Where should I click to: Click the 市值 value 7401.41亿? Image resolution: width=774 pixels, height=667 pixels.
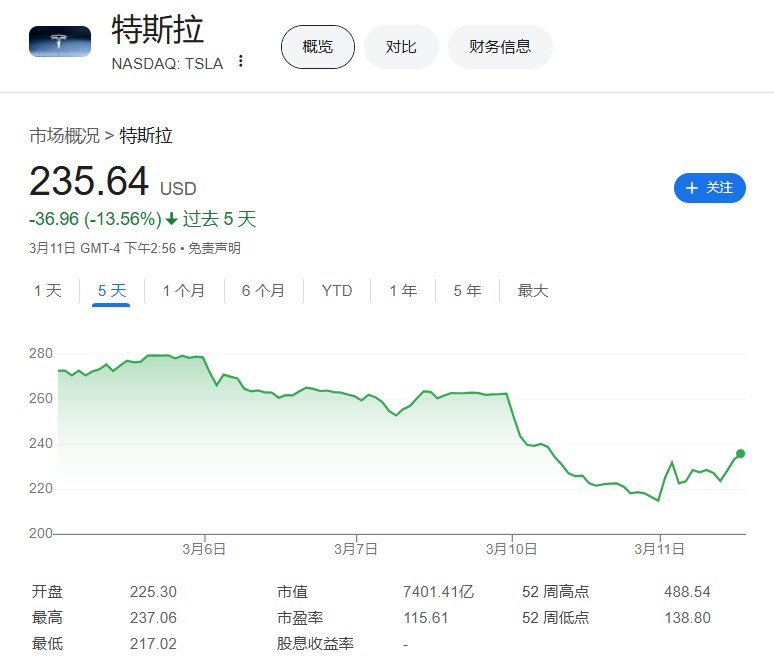[438, 591]
